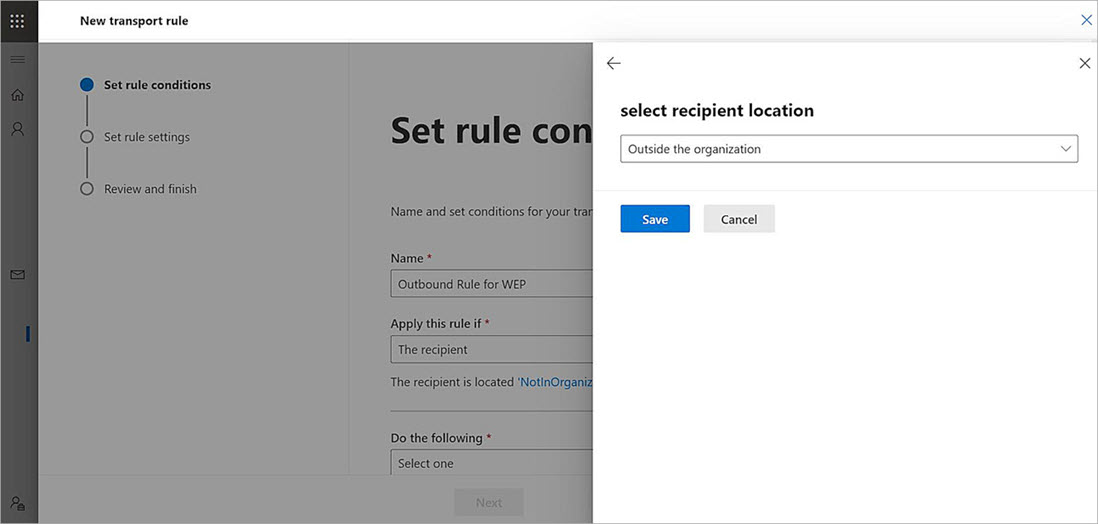The height and width of the screenshot is (524, 1098).
Task: Save the recipient location selection
Action: tap(655, 219)
